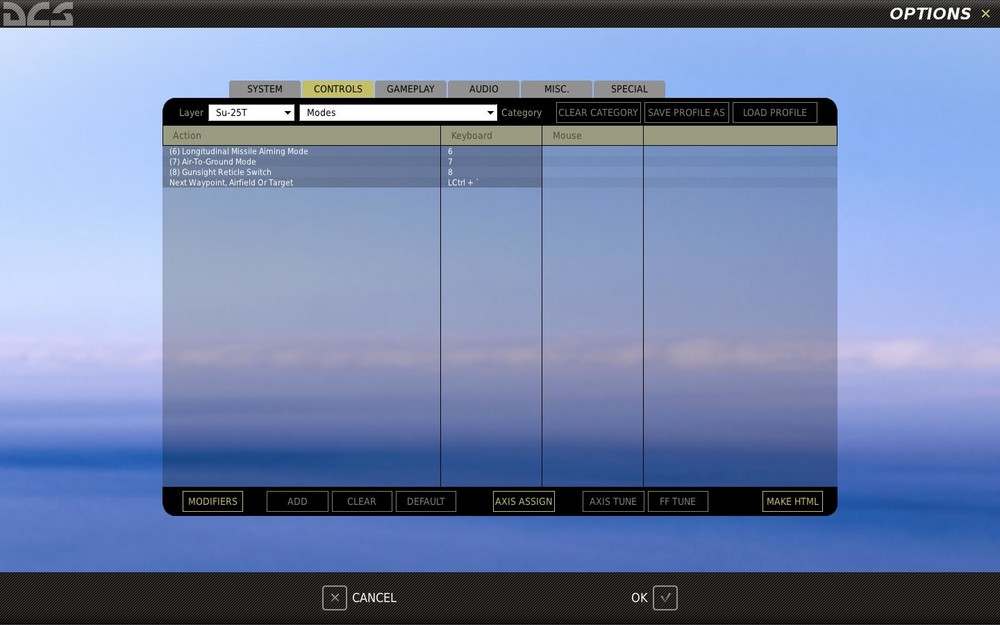Click Mouse cell for Next Waypoint row
Image resolution: width=1000 pixels, height=625 pixels.
592,182
